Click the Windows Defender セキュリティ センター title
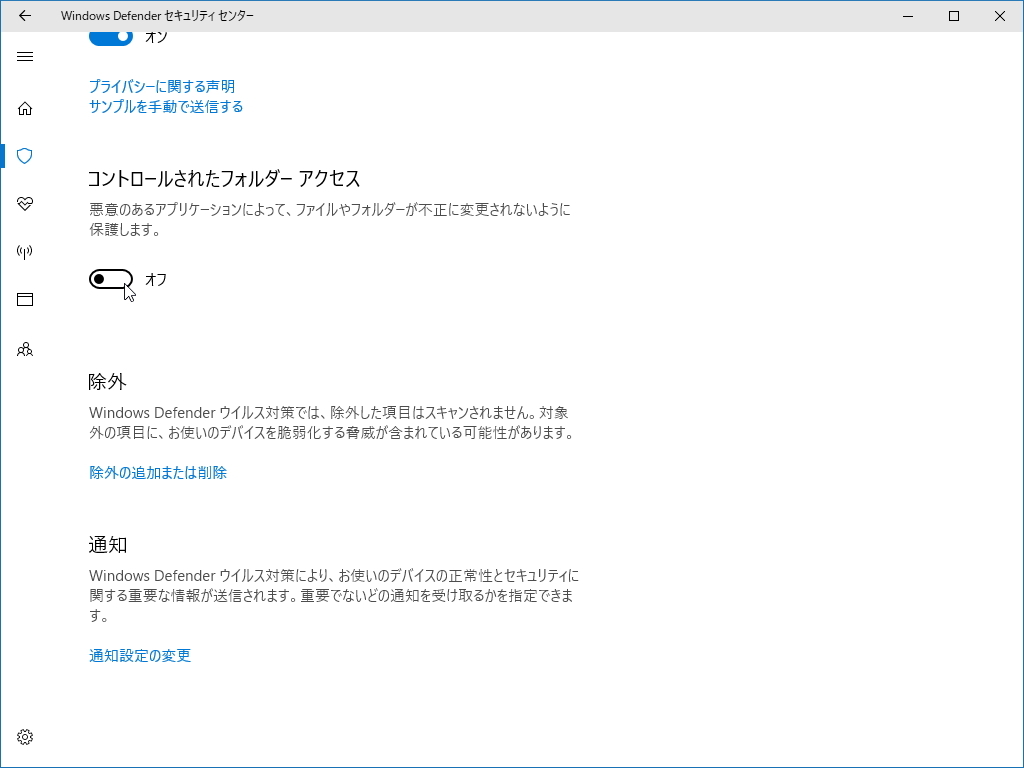This screenshot has height=768, width=1024. pos(157,16)
